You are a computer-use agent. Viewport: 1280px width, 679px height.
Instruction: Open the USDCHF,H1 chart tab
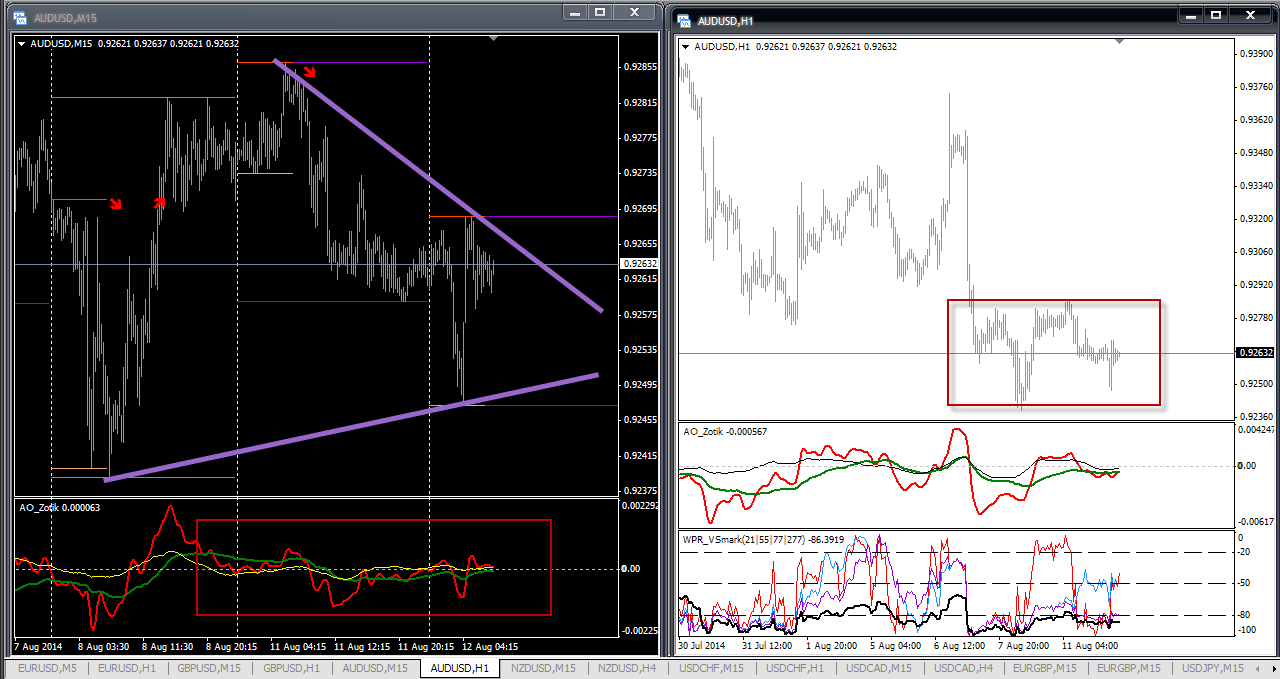click(x=795, y=668)
